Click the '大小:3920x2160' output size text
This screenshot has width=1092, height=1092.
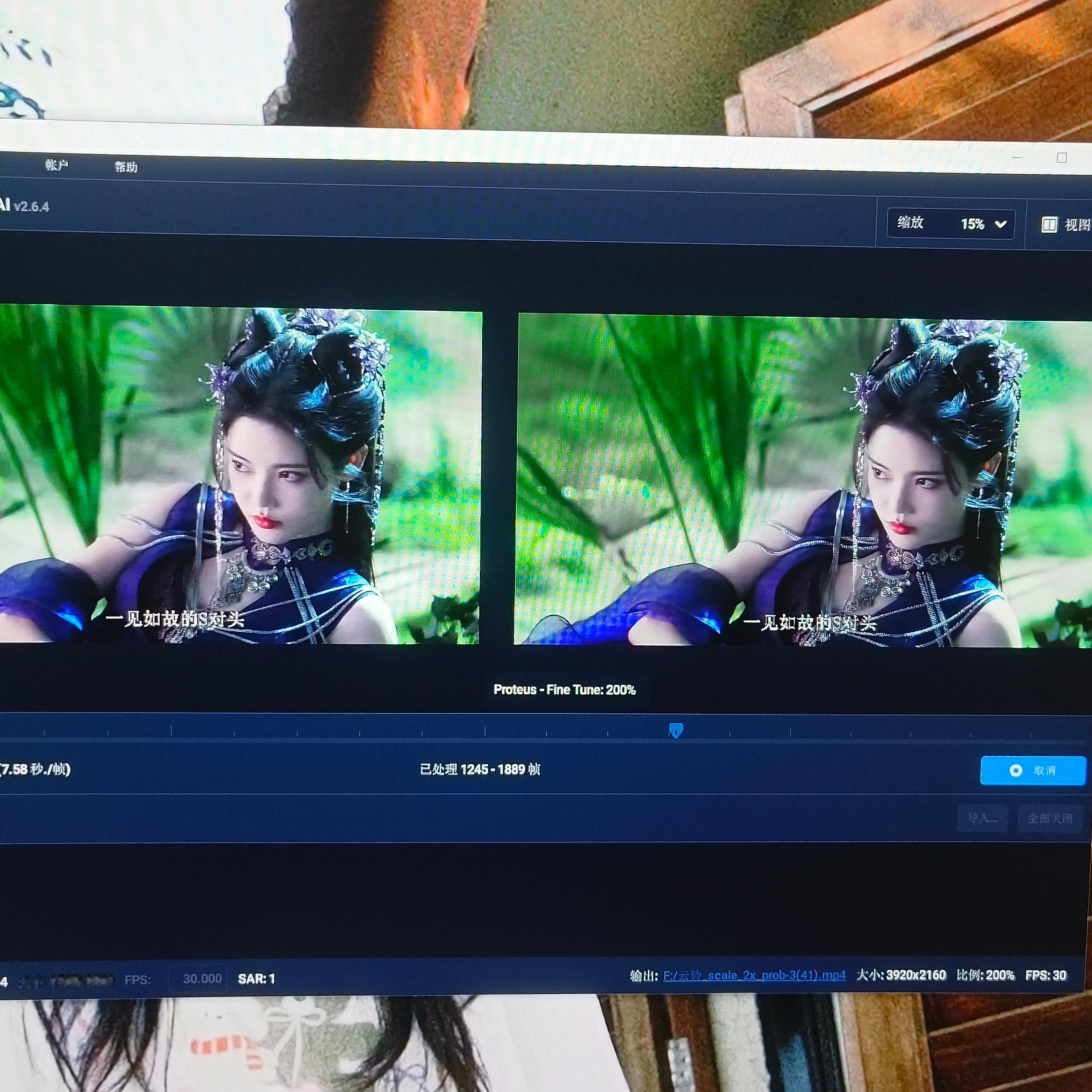point(901,975)
